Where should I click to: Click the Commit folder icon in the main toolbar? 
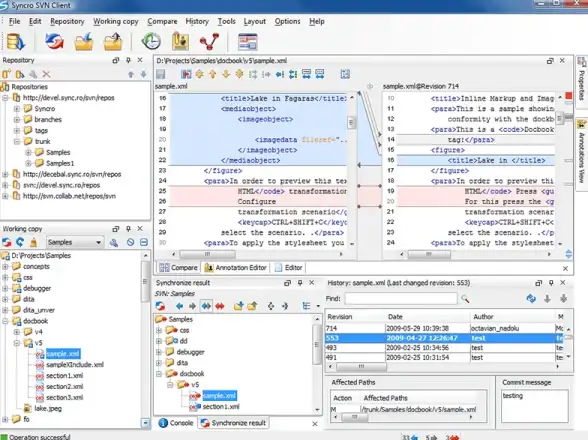[113, 41]
